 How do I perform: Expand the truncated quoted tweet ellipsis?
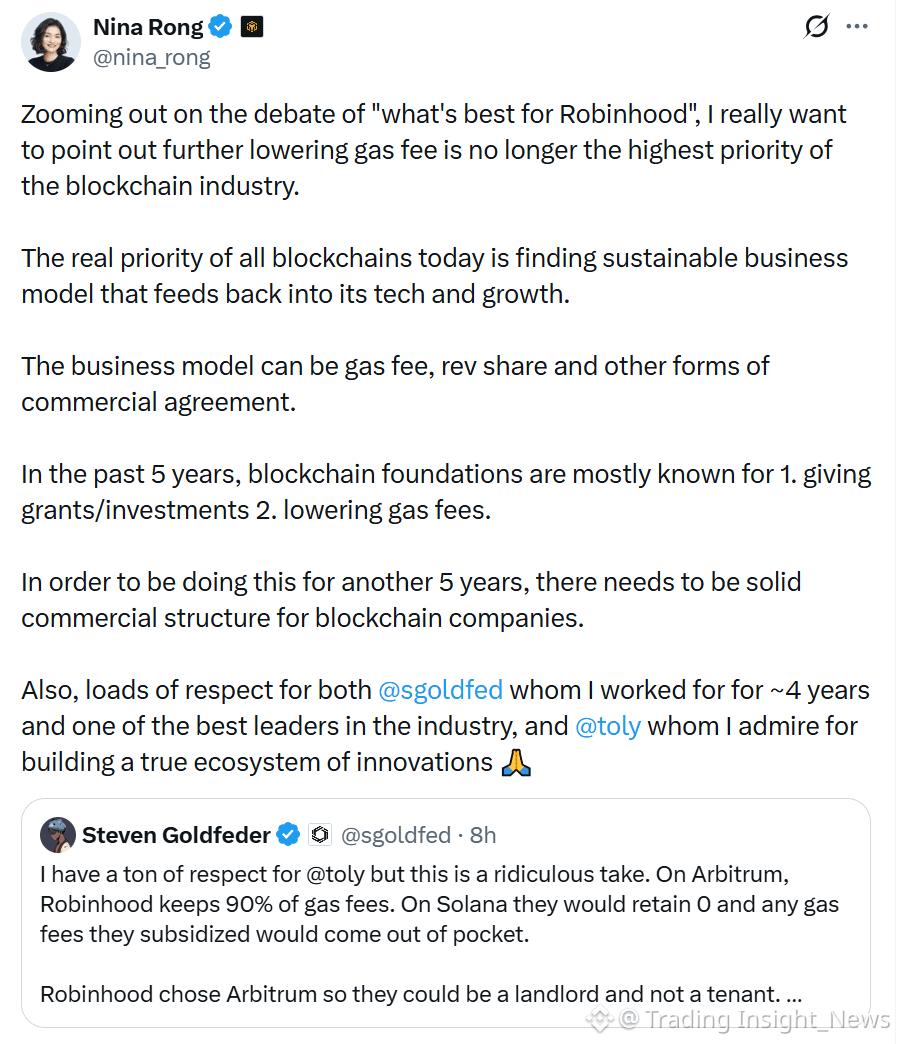click(793, 995)
